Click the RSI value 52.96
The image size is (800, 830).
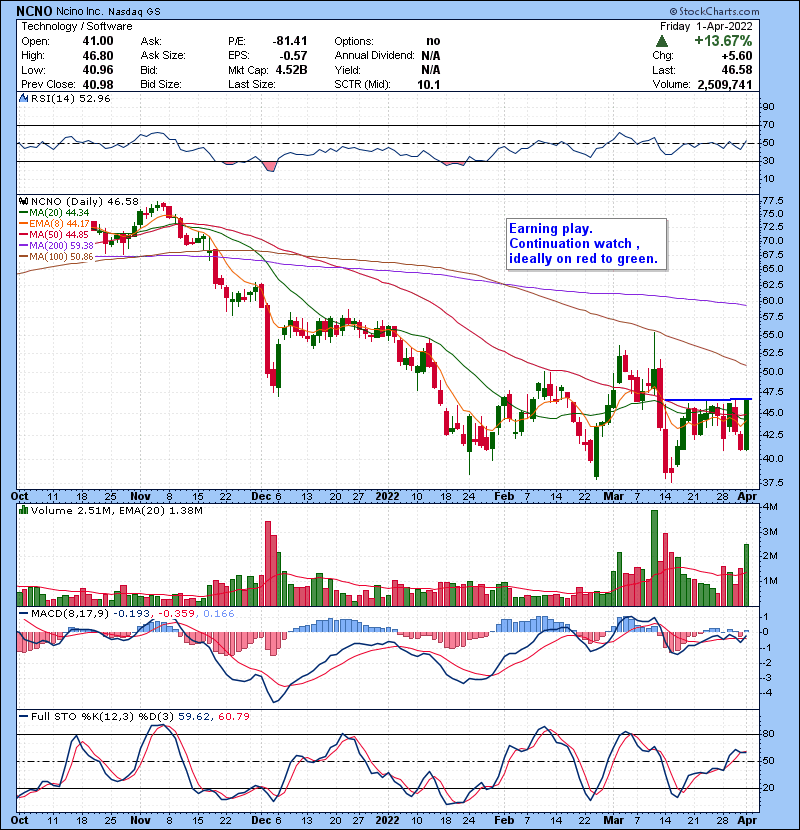pyautogui.click(x=93, y=98)
